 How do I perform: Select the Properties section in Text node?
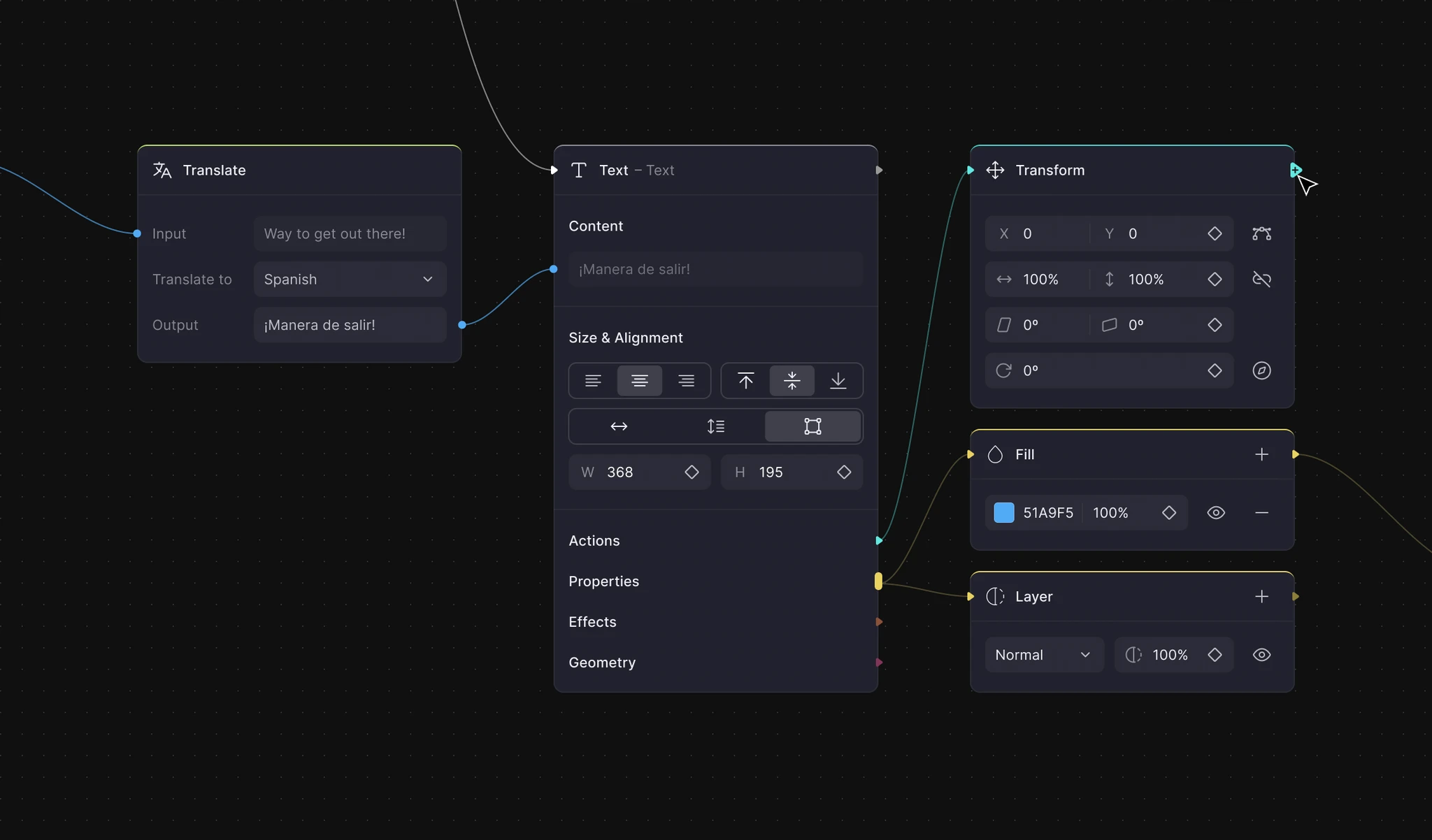(603, 581)
